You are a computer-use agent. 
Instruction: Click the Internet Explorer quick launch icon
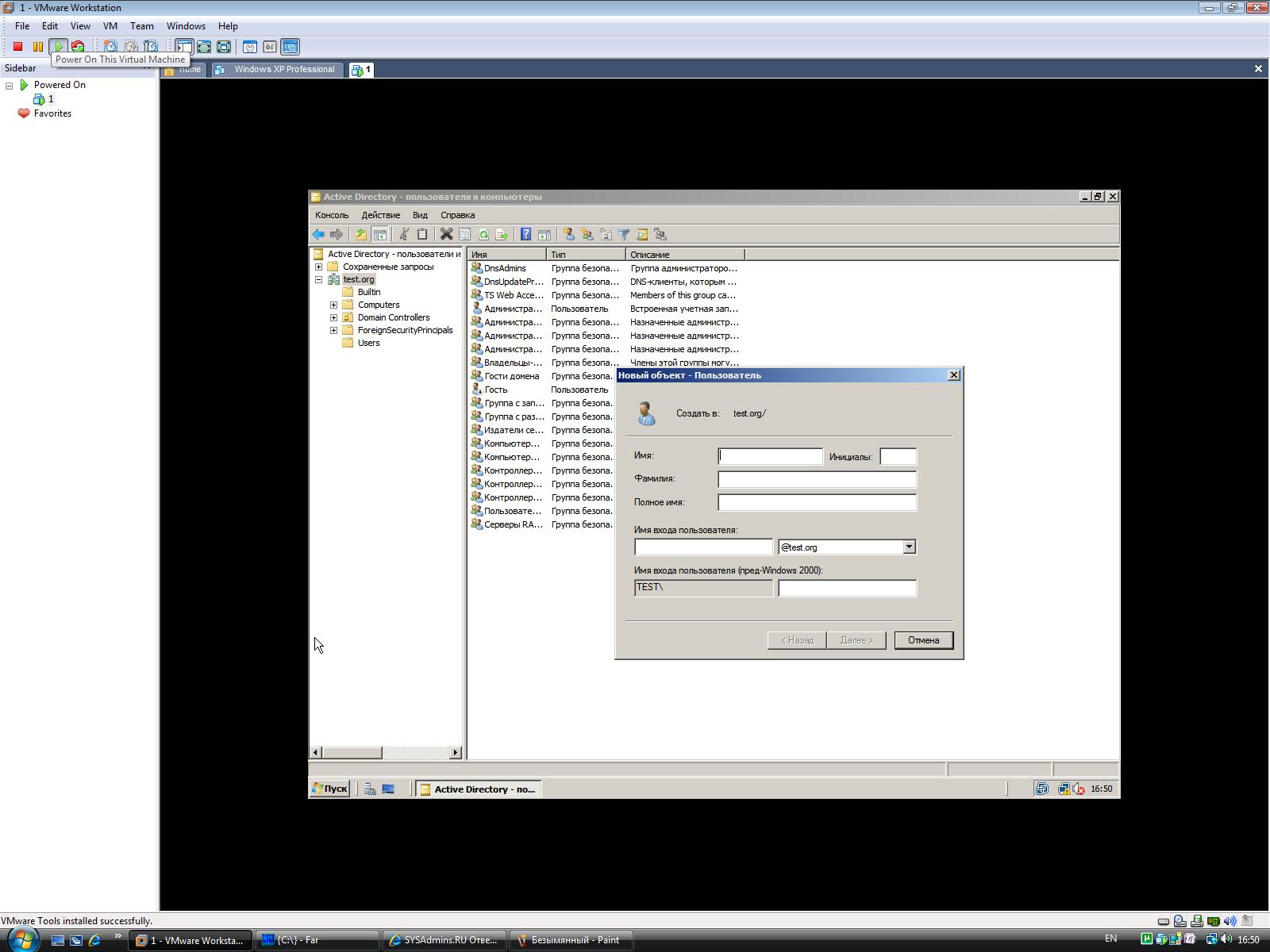point(94,940)
